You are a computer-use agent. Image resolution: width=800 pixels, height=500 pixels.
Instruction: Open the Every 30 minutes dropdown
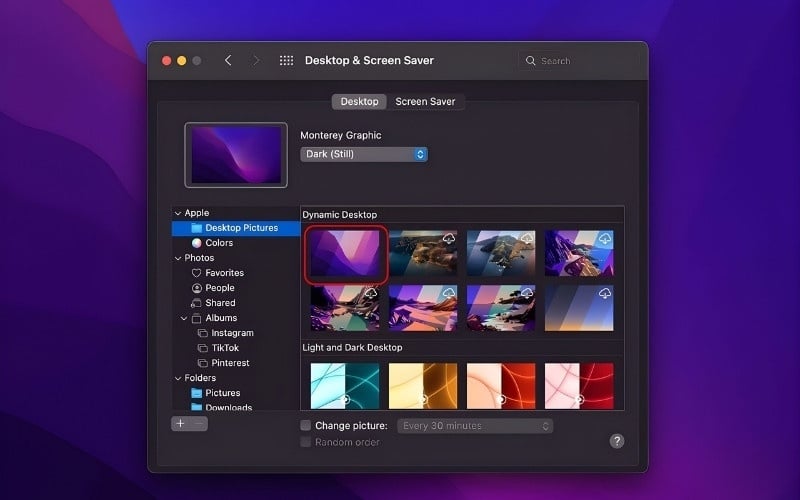click(x=475, y=426)
